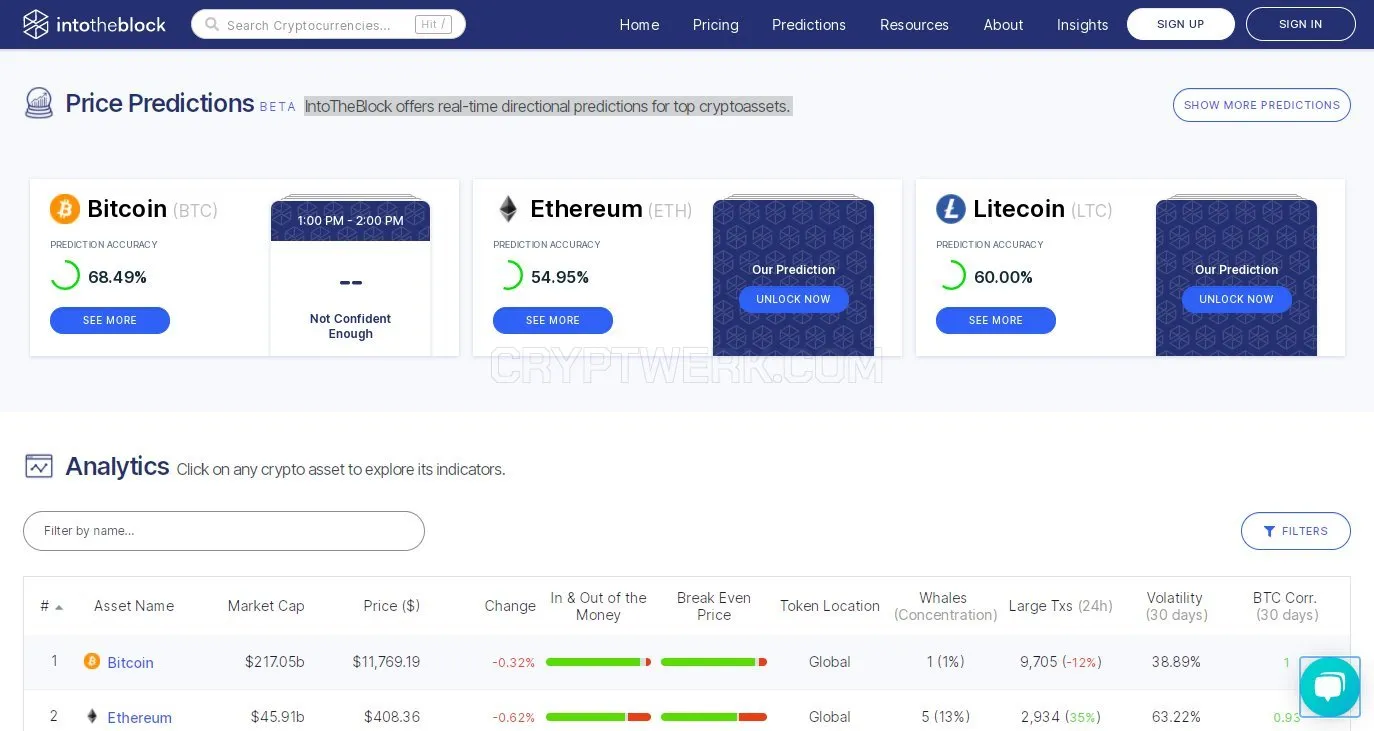1374x731 pixels.
Task: Sort the table by rank number
Action: click(x=51, y=606)
